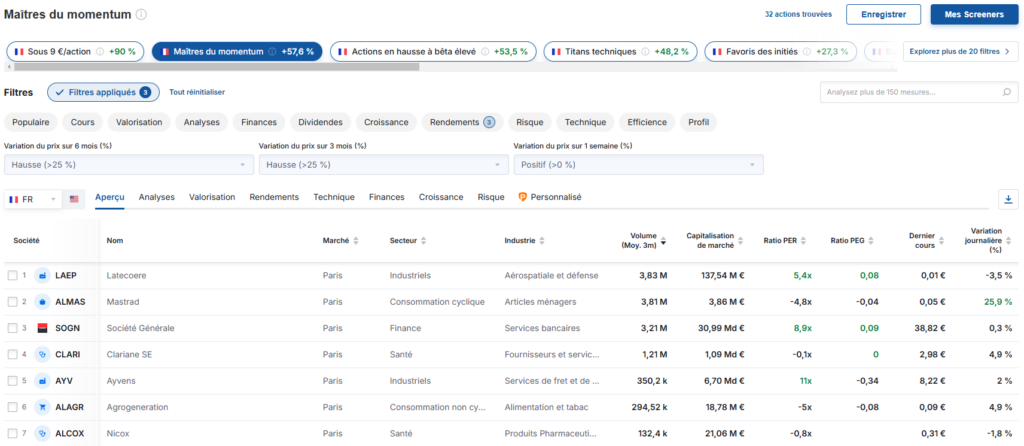Switch to the Valorisation table tab
Viewport: 1024px width, 446px height.
(x=212, y=198)
